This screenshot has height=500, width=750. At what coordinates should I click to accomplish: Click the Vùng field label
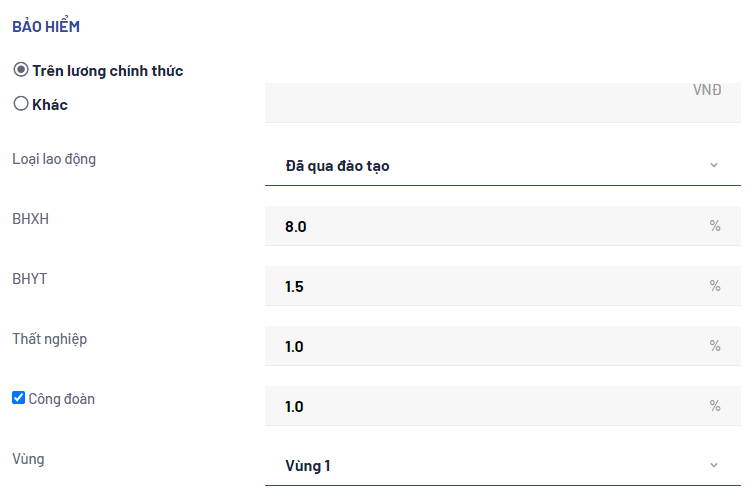click(x=28, y=459)
